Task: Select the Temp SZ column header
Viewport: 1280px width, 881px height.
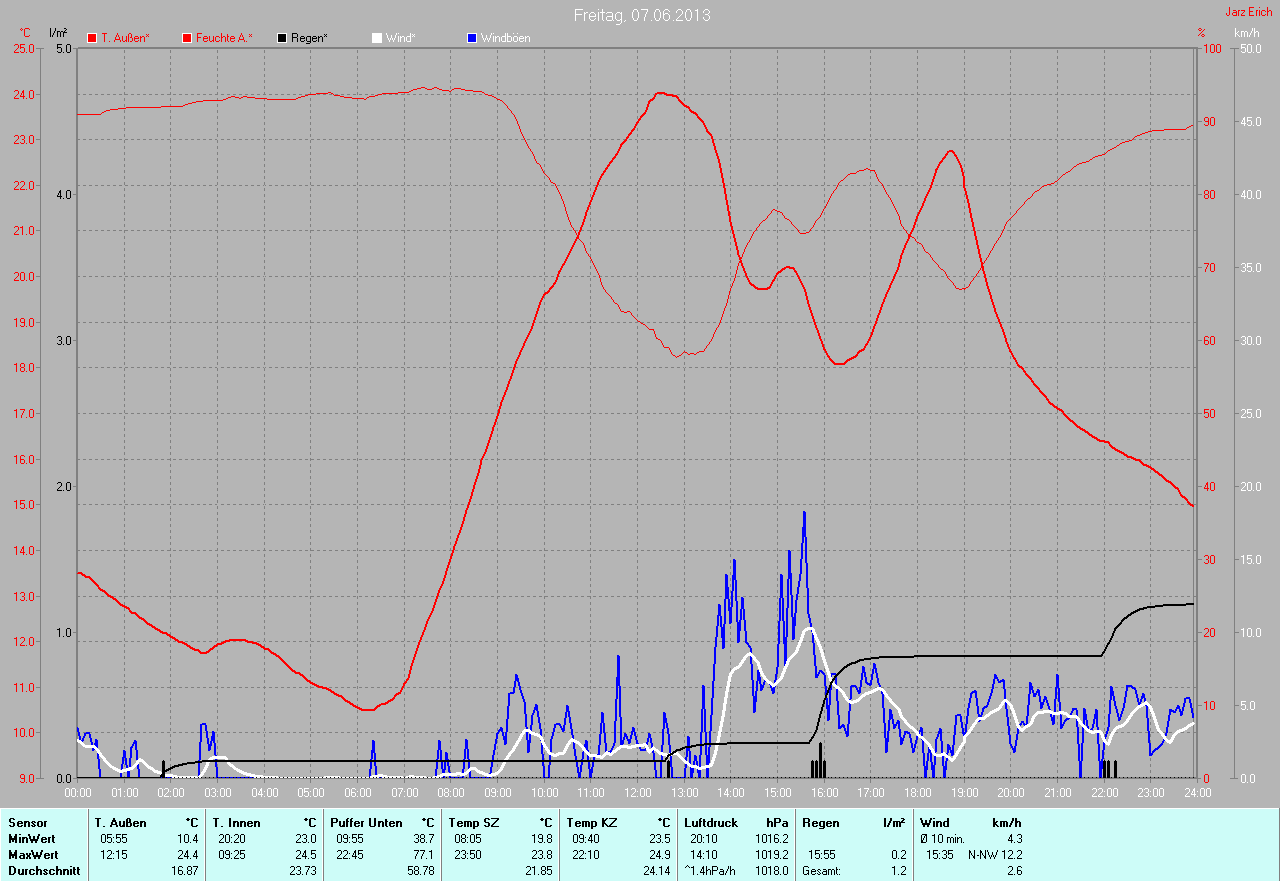Action: coord(472,823)
